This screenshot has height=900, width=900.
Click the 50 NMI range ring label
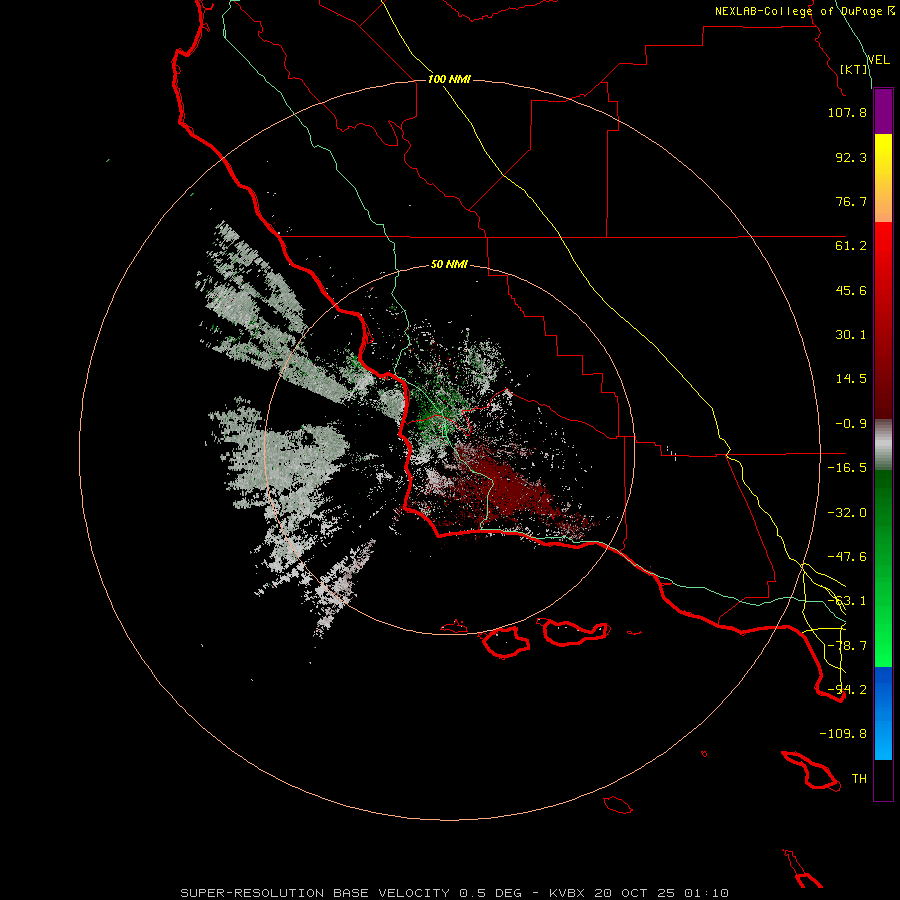pyautogui.click(x=449, y=264)
